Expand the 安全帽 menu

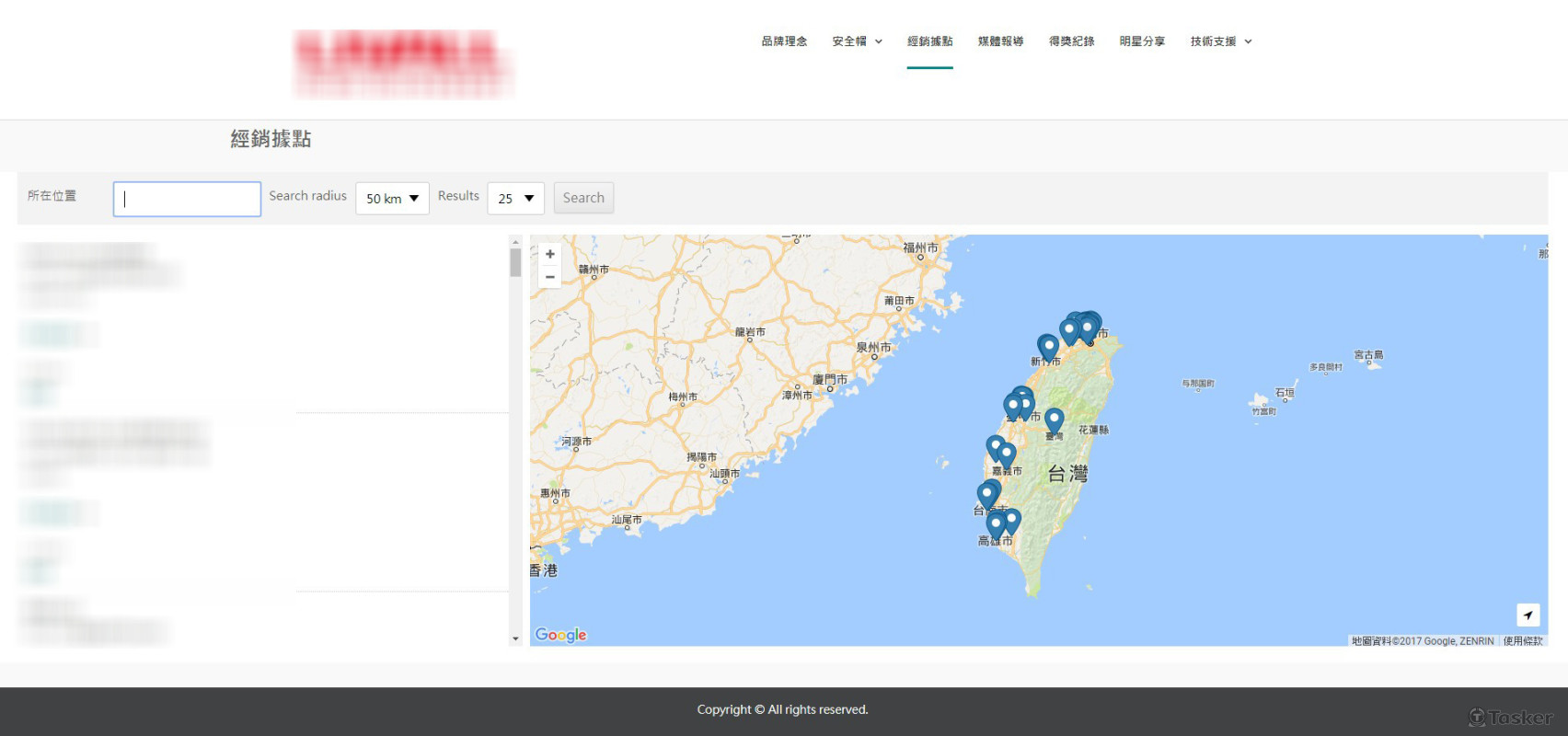(857, 41)
